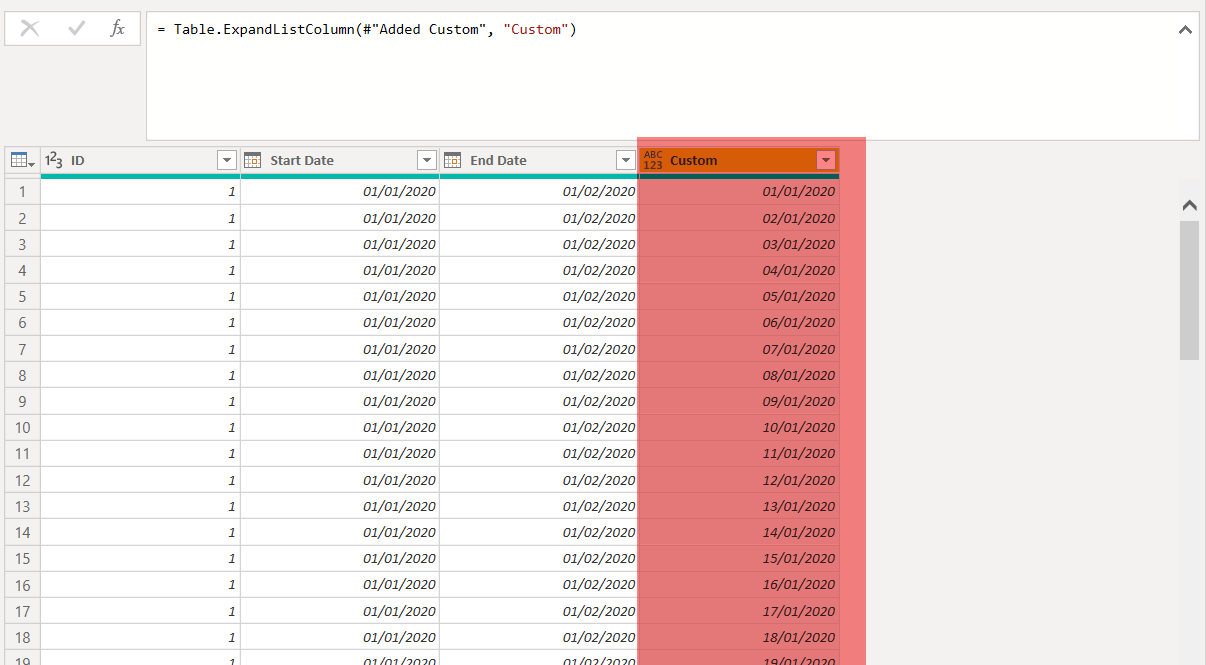Open the Custom column filter dropdown
1206x665 pixels.
tap(826, 160)
